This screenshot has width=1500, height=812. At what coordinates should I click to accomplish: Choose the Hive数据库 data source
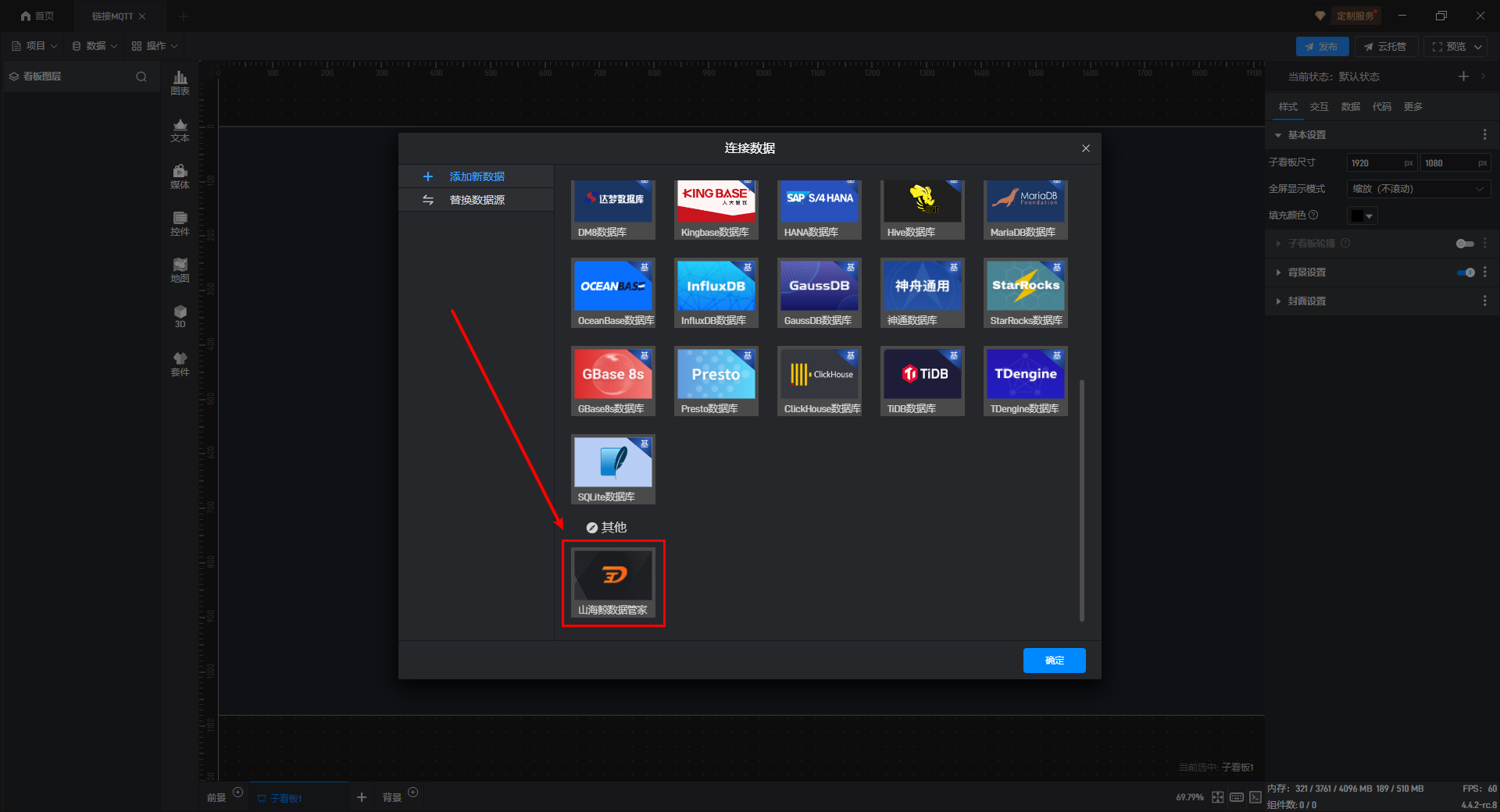coord(923,209)
